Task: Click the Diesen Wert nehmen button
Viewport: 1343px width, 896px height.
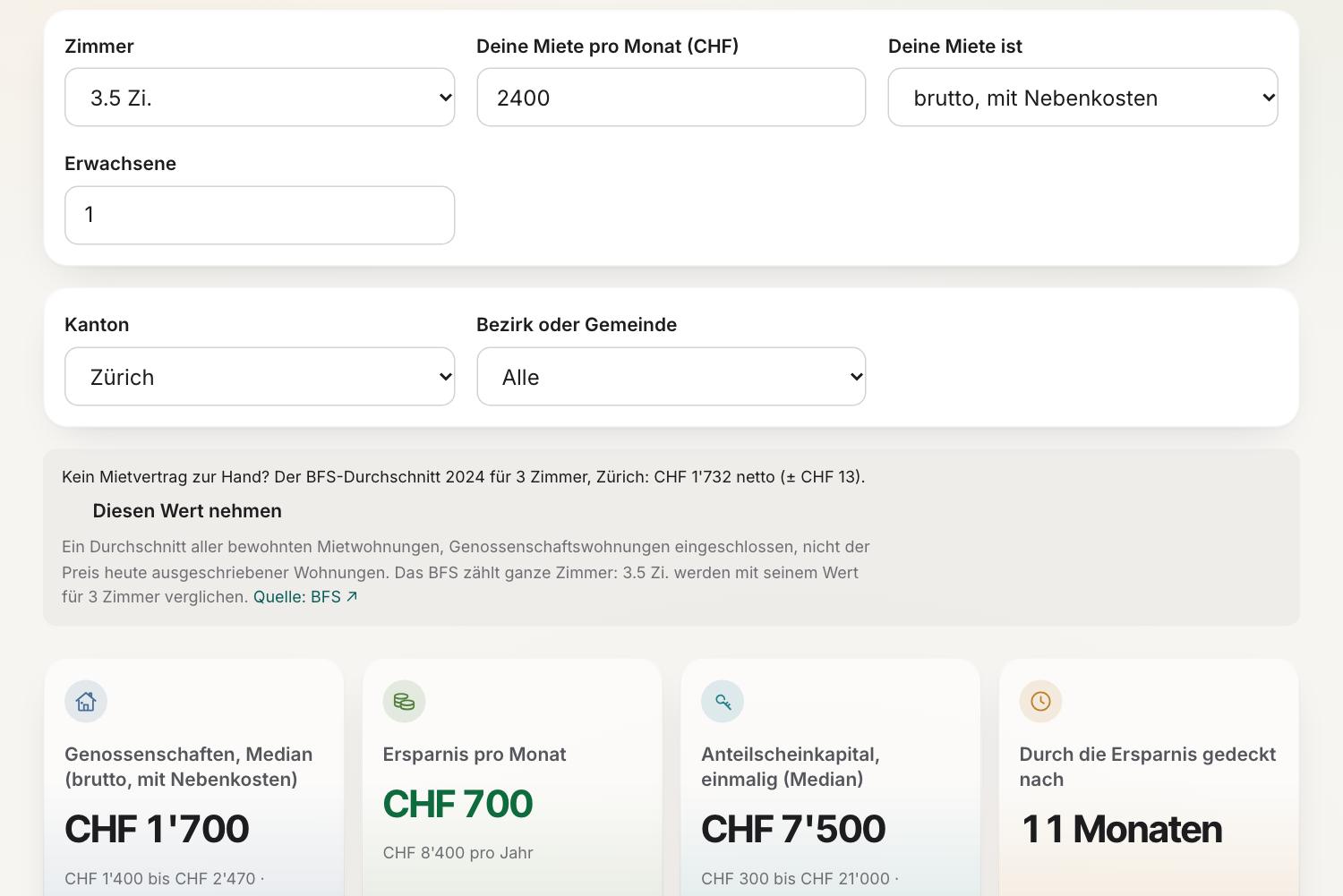Action: tap(187, 511)
